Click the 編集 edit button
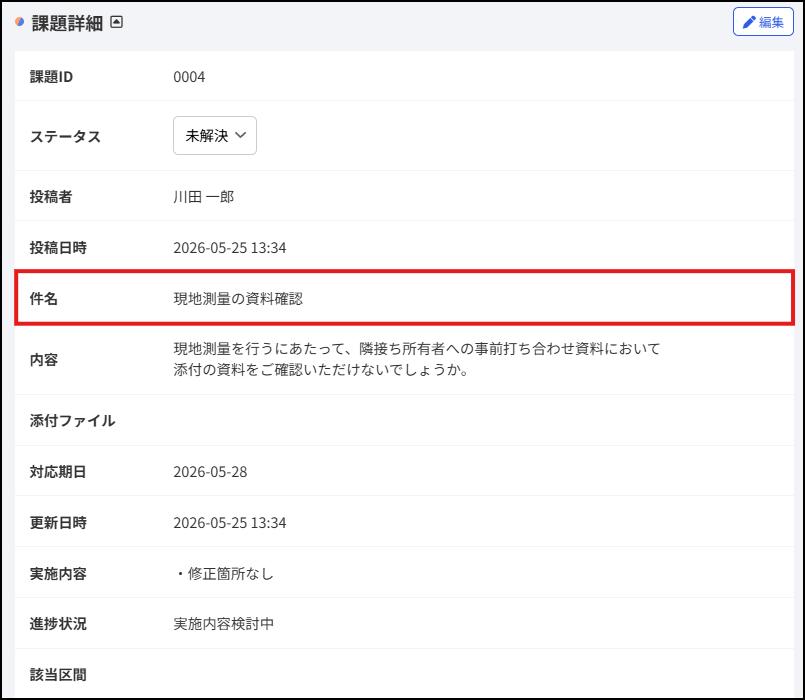805x700 pixels. click(763, 22)
